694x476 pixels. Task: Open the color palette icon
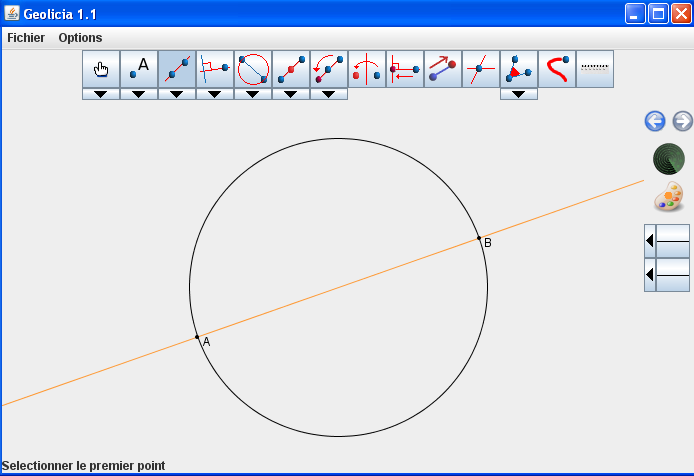tap(669, 197)
